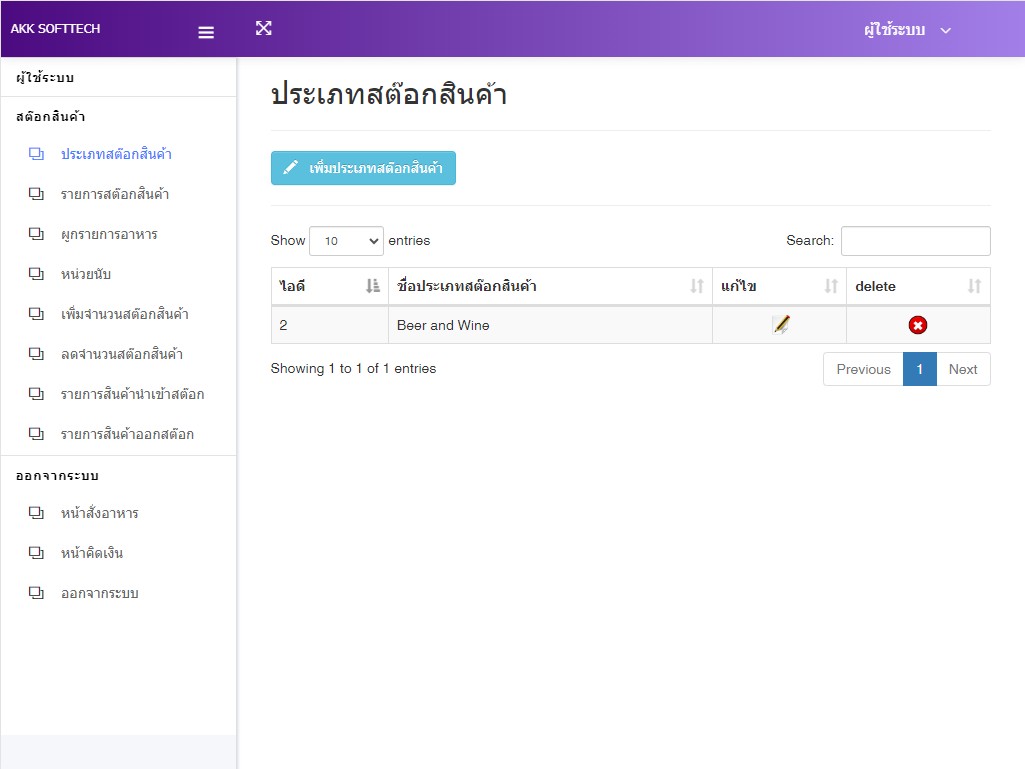
Task: Open รายการสต๊อกสินค้า in the sidebar
Action: click(x=114, y=194)
